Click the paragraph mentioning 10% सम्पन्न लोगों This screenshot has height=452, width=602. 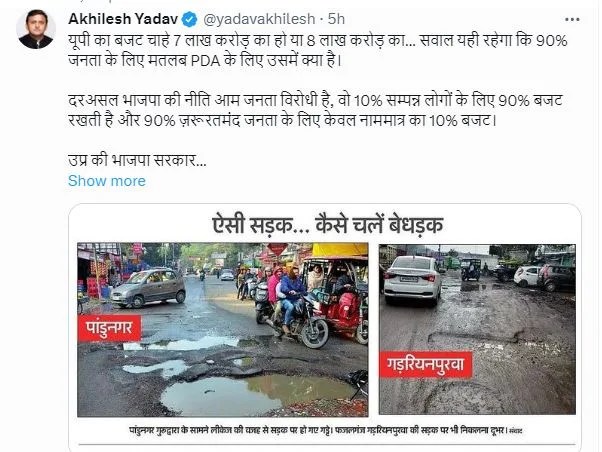(315, 110)
